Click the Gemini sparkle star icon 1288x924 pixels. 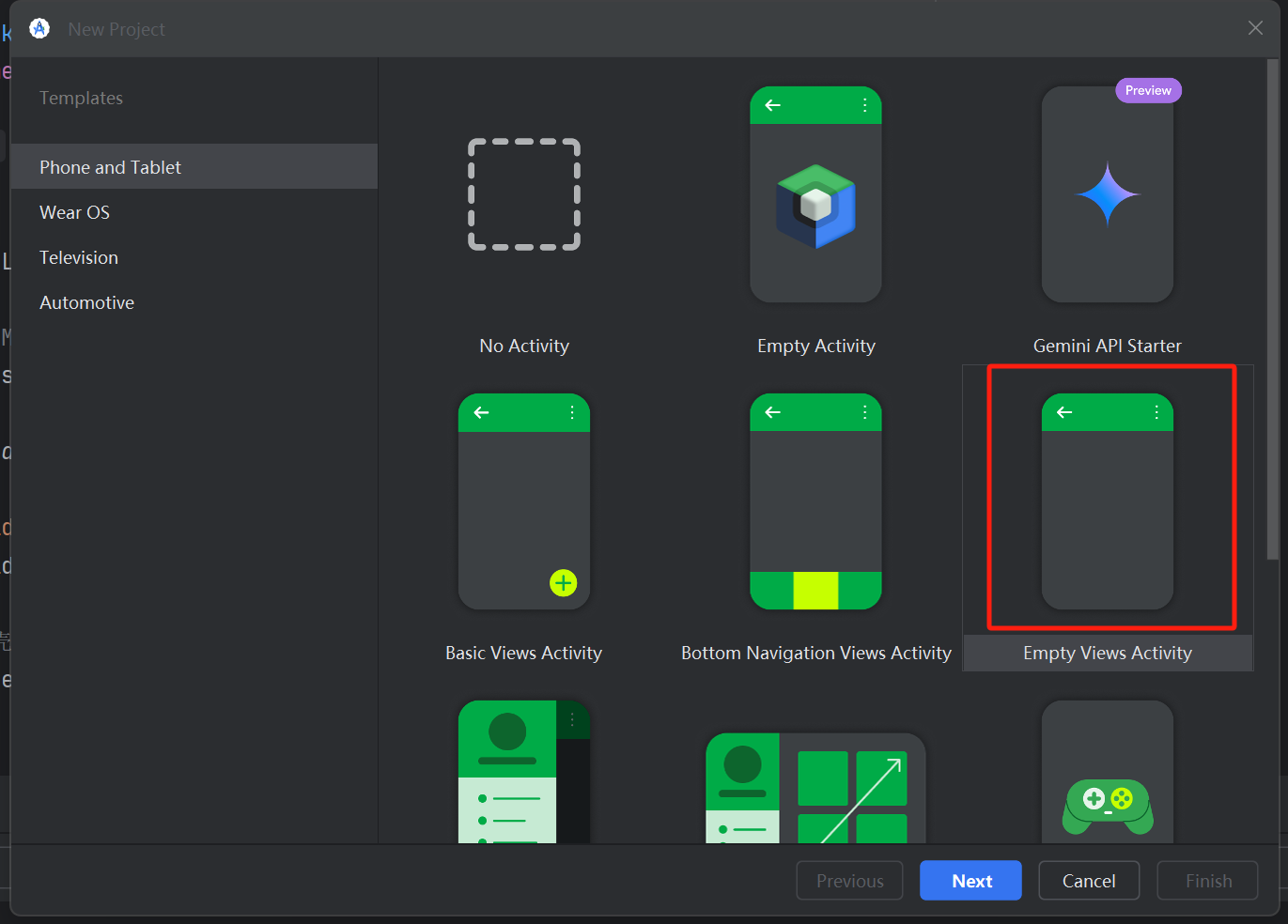coord(1108,194)
